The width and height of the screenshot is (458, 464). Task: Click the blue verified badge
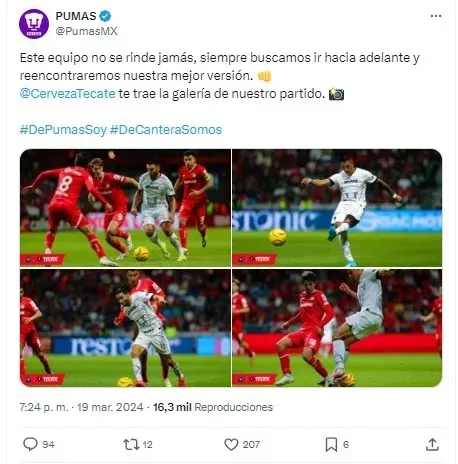(x=105, y=16)
